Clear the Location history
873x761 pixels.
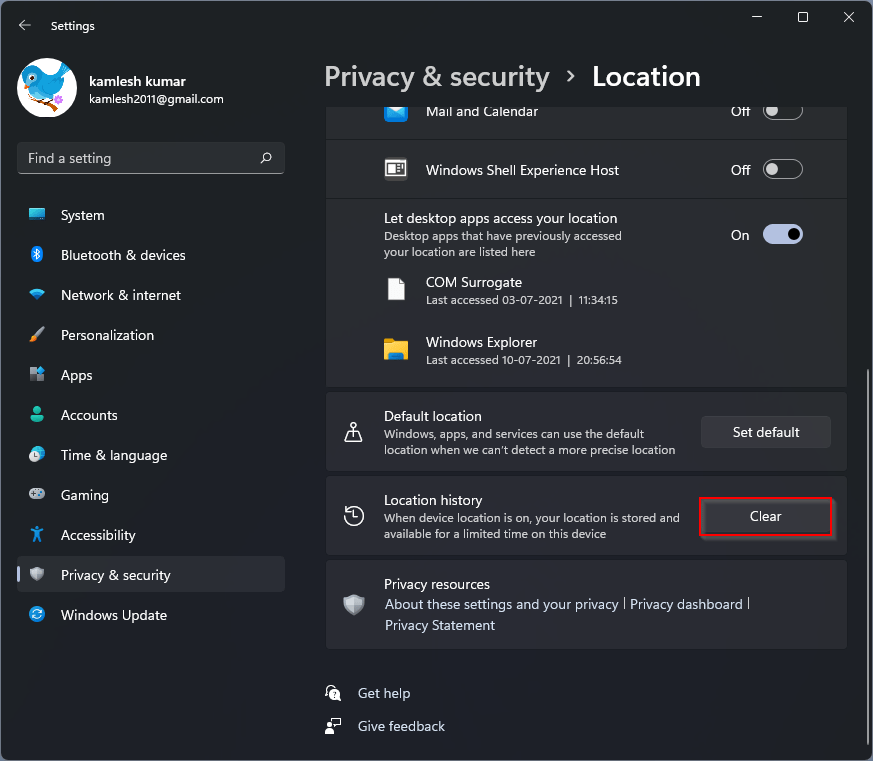(x=765, y=516)
